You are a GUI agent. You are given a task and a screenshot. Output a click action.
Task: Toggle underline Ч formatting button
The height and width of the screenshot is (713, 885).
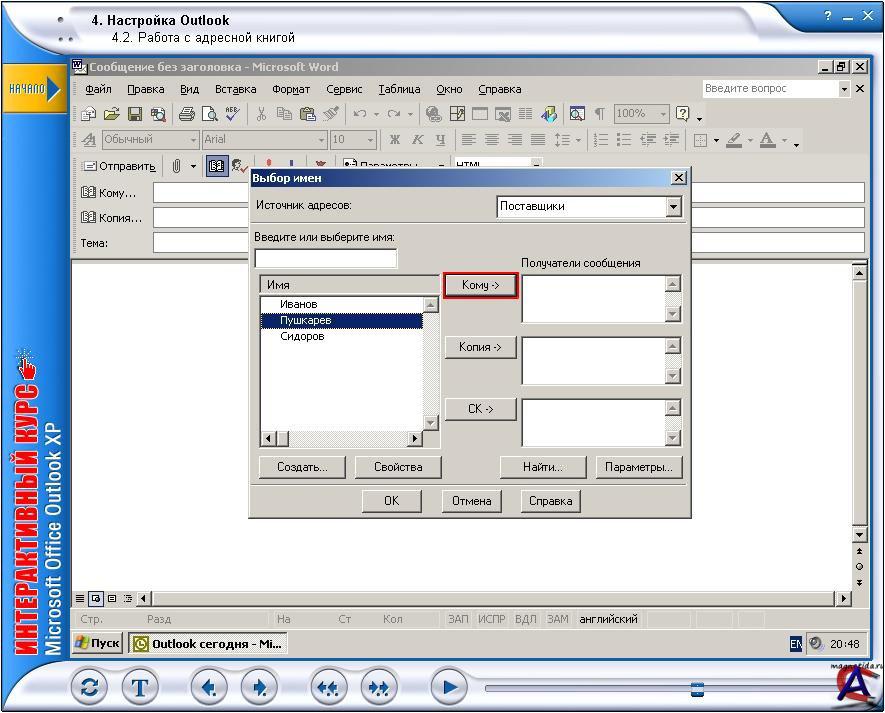pyautogui.click(x=439, y=140)
